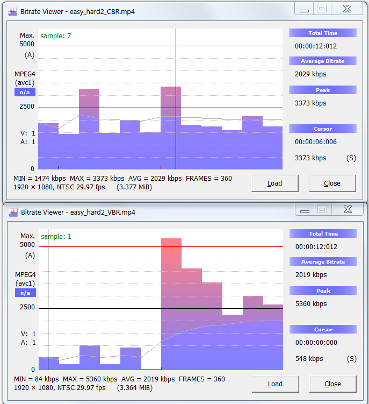369x404 pixels.
Task: Click the Average Bitrate header in the CBR window
Action: 323,61
